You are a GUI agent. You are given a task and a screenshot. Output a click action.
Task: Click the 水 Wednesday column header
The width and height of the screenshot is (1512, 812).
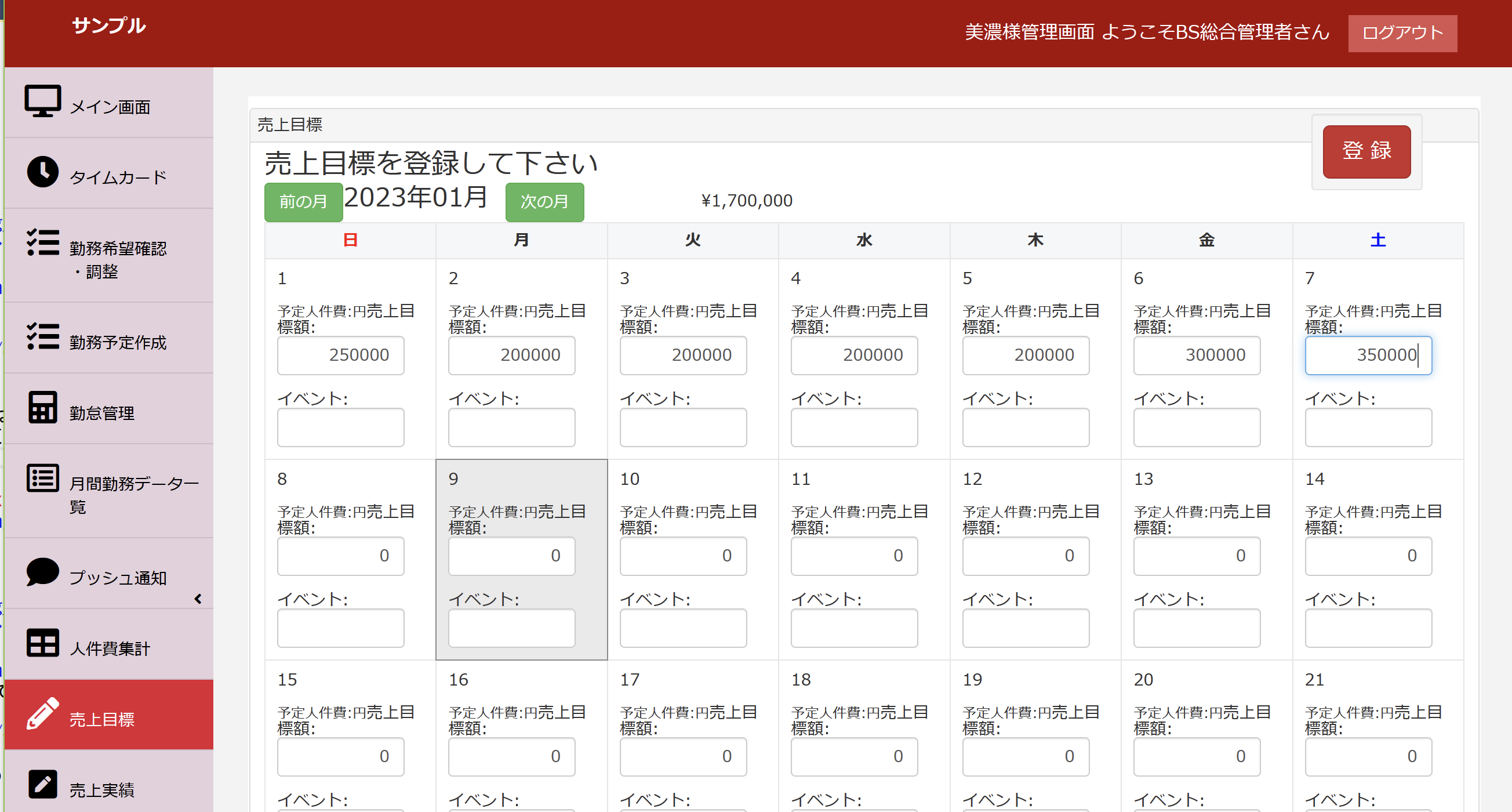[x=864, y=240]
